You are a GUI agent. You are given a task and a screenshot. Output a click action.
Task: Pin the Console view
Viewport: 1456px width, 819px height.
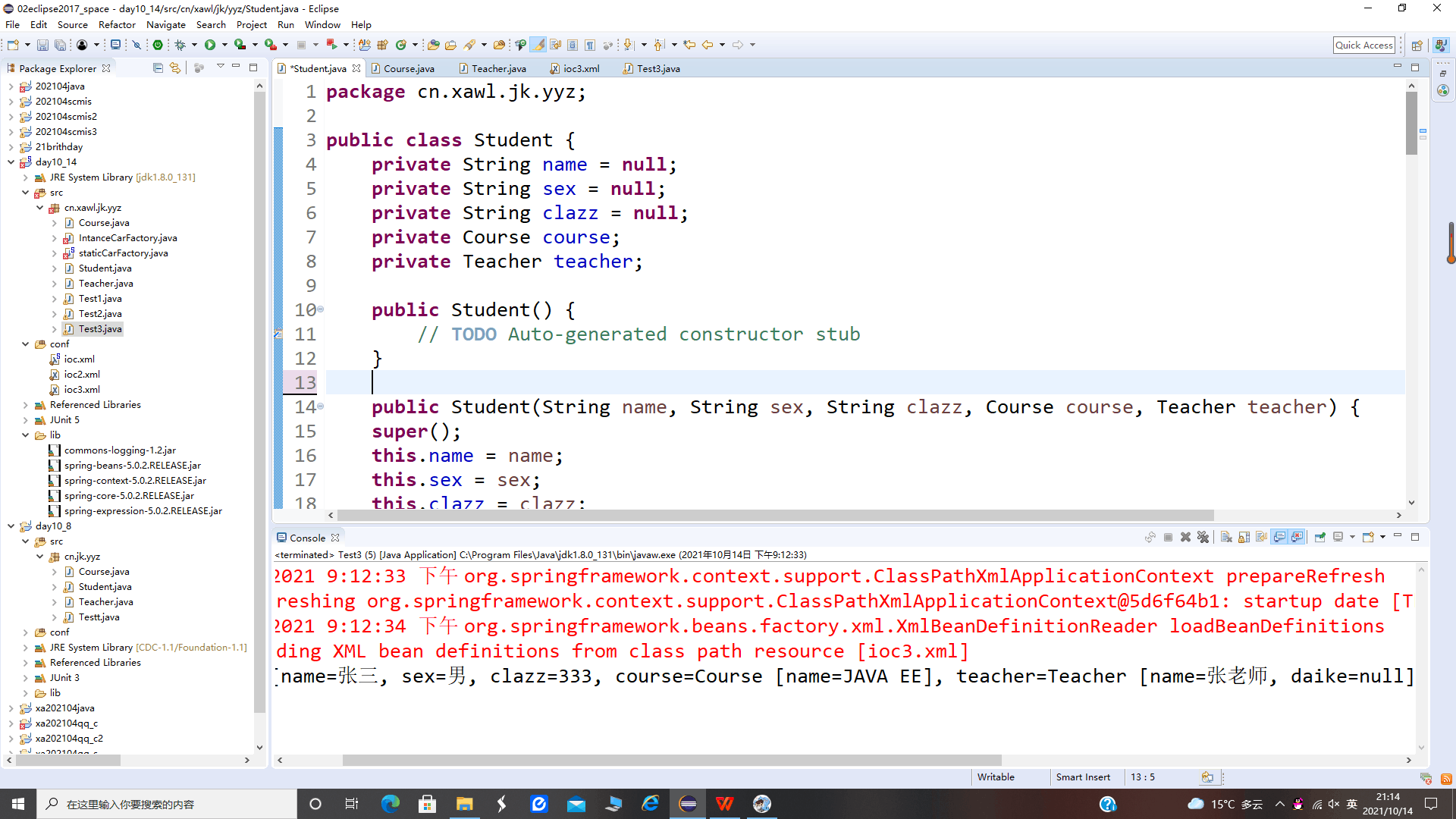(x=1320, y=537)
